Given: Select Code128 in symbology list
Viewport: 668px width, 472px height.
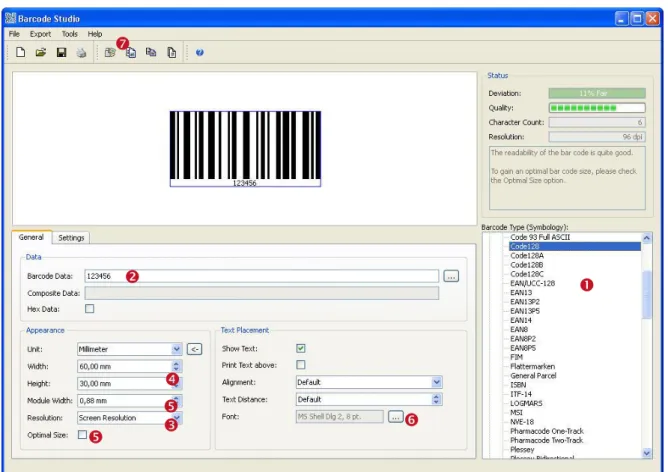Looking at the screenshot, I should tap(575, 246).
